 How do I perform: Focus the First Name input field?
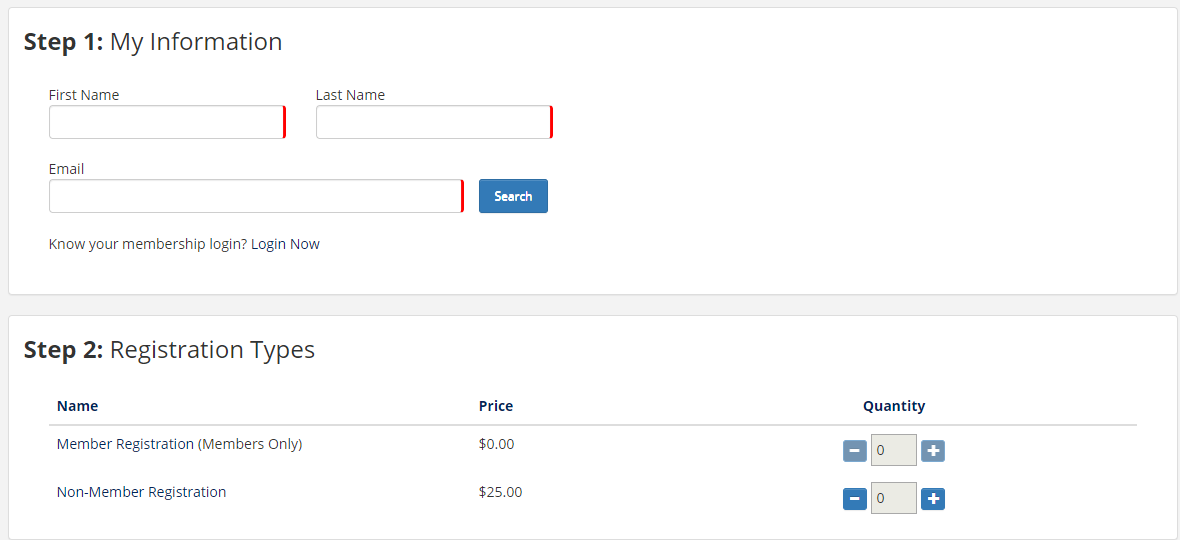[167, 122]
